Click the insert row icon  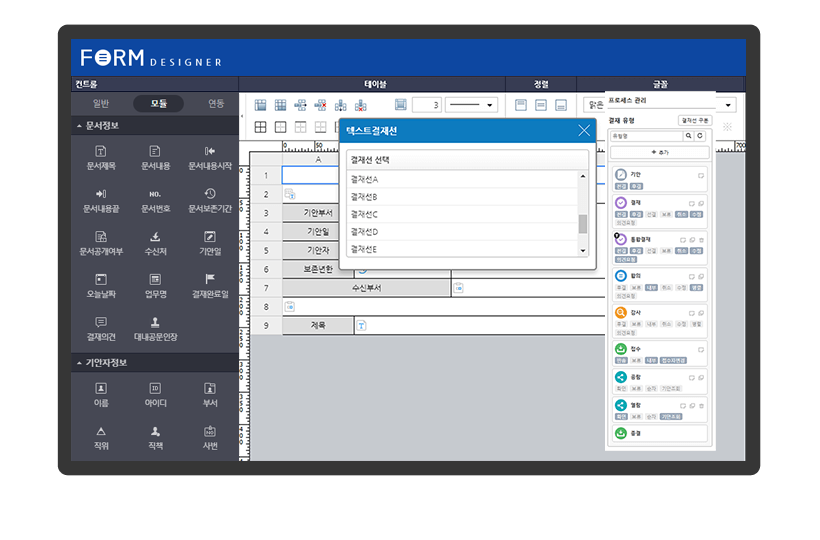coord(300,105)
